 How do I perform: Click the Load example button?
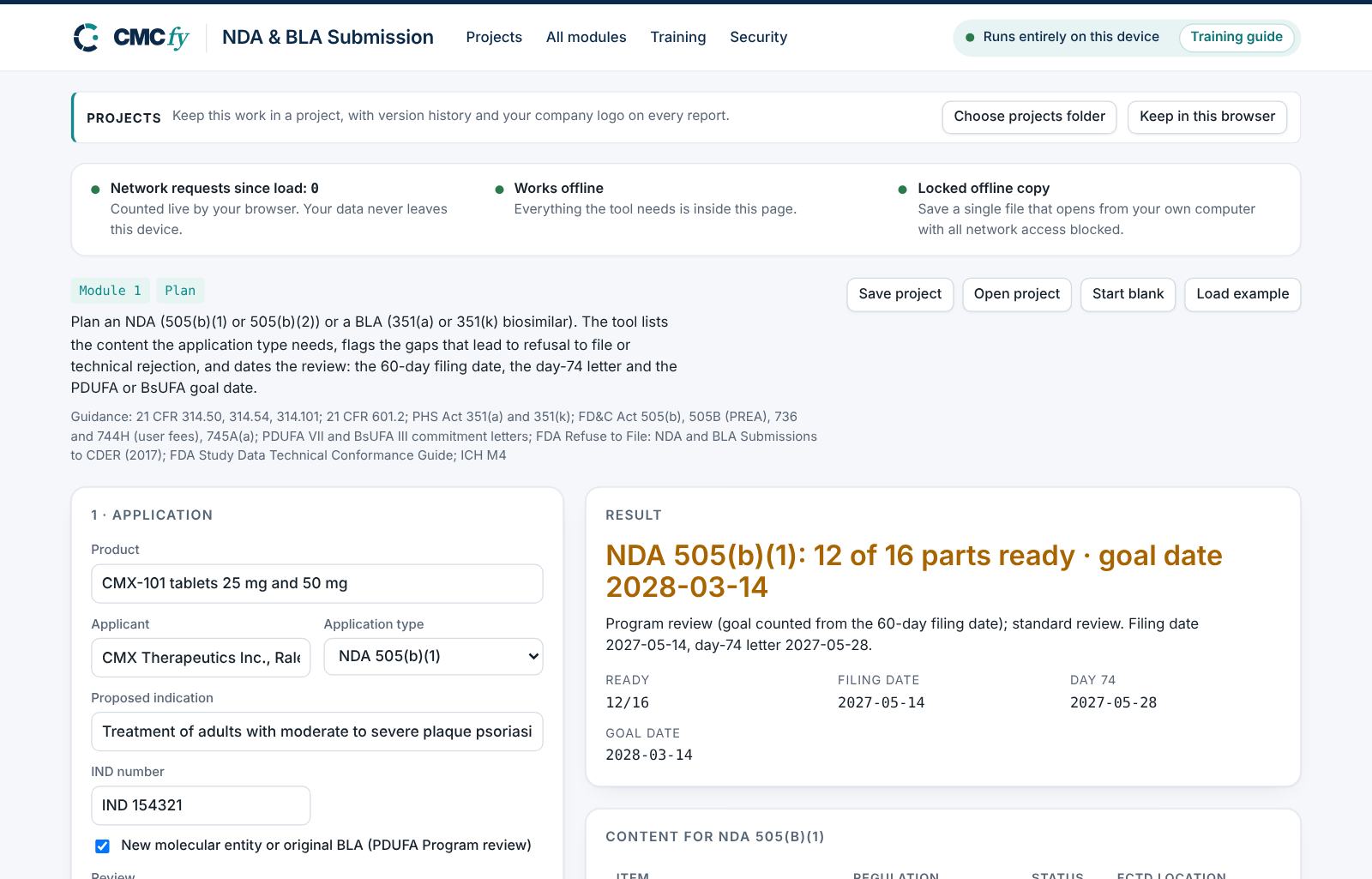(1243, 294)
